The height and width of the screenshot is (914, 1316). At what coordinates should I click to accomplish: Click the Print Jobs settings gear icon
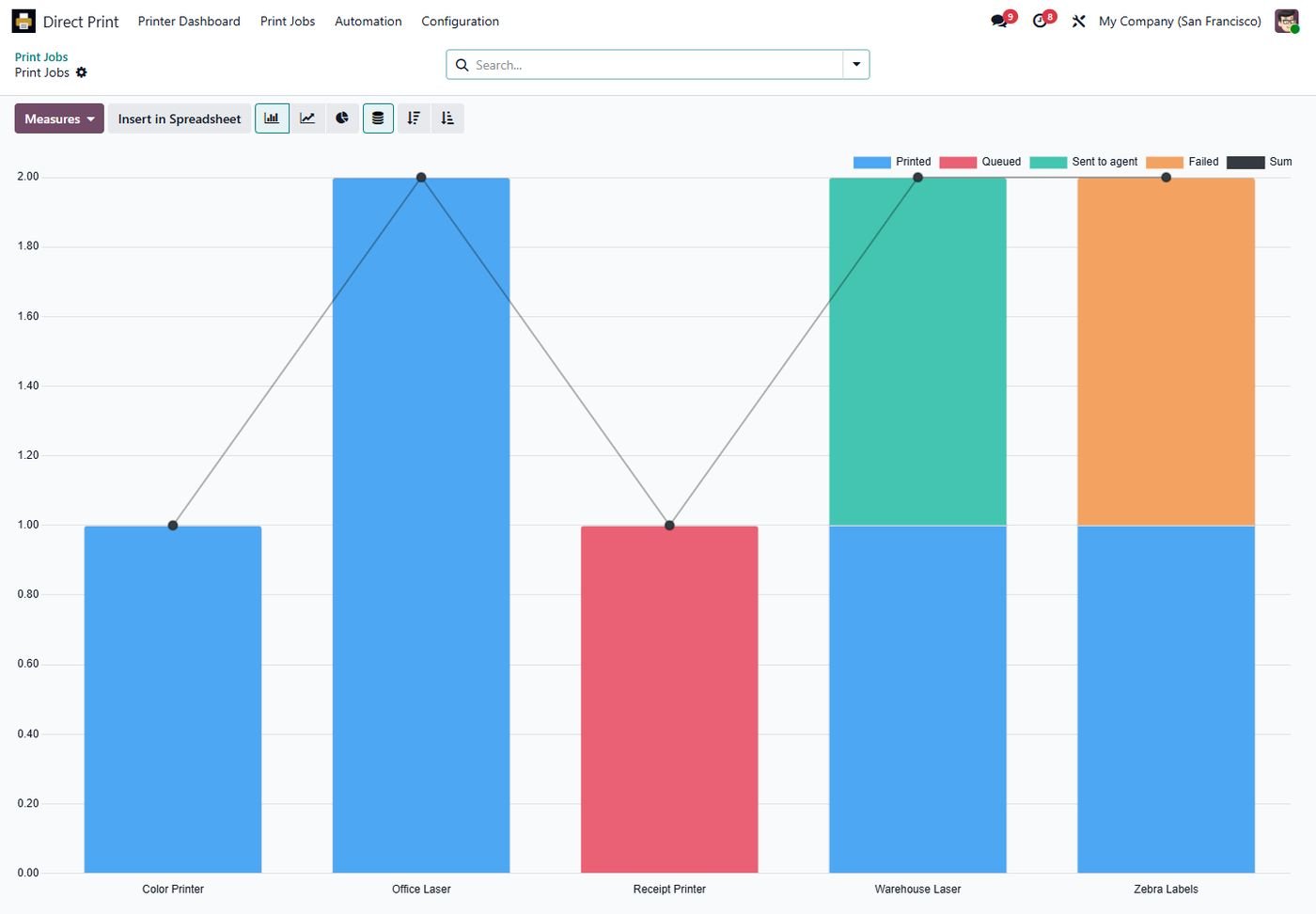[x=82, y=72]
